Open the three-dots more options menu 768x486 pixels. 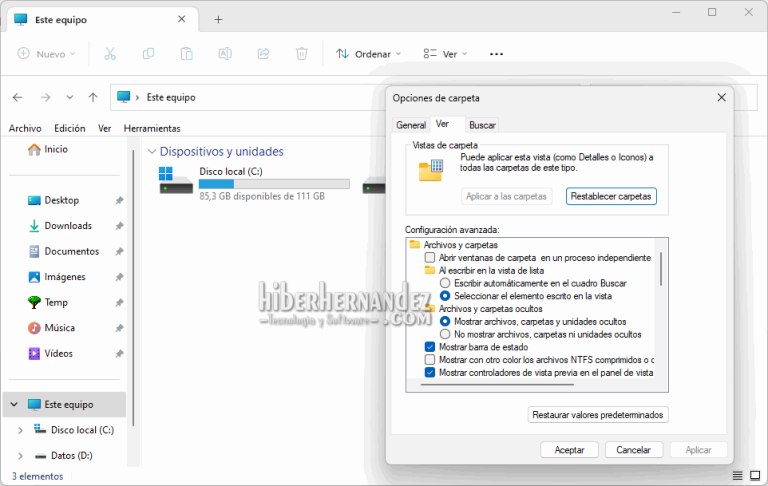[496, 54]
